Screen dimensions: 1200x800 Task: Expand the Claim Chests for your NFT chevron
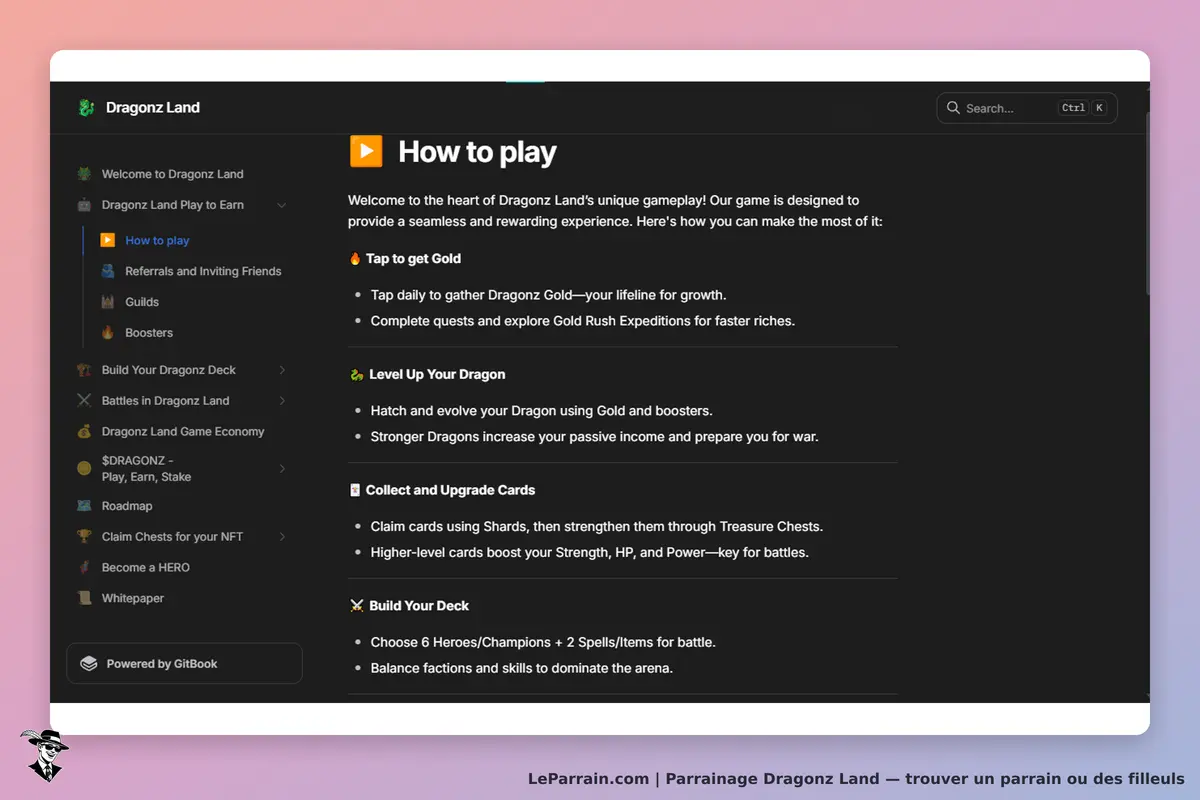click(282, 537)
